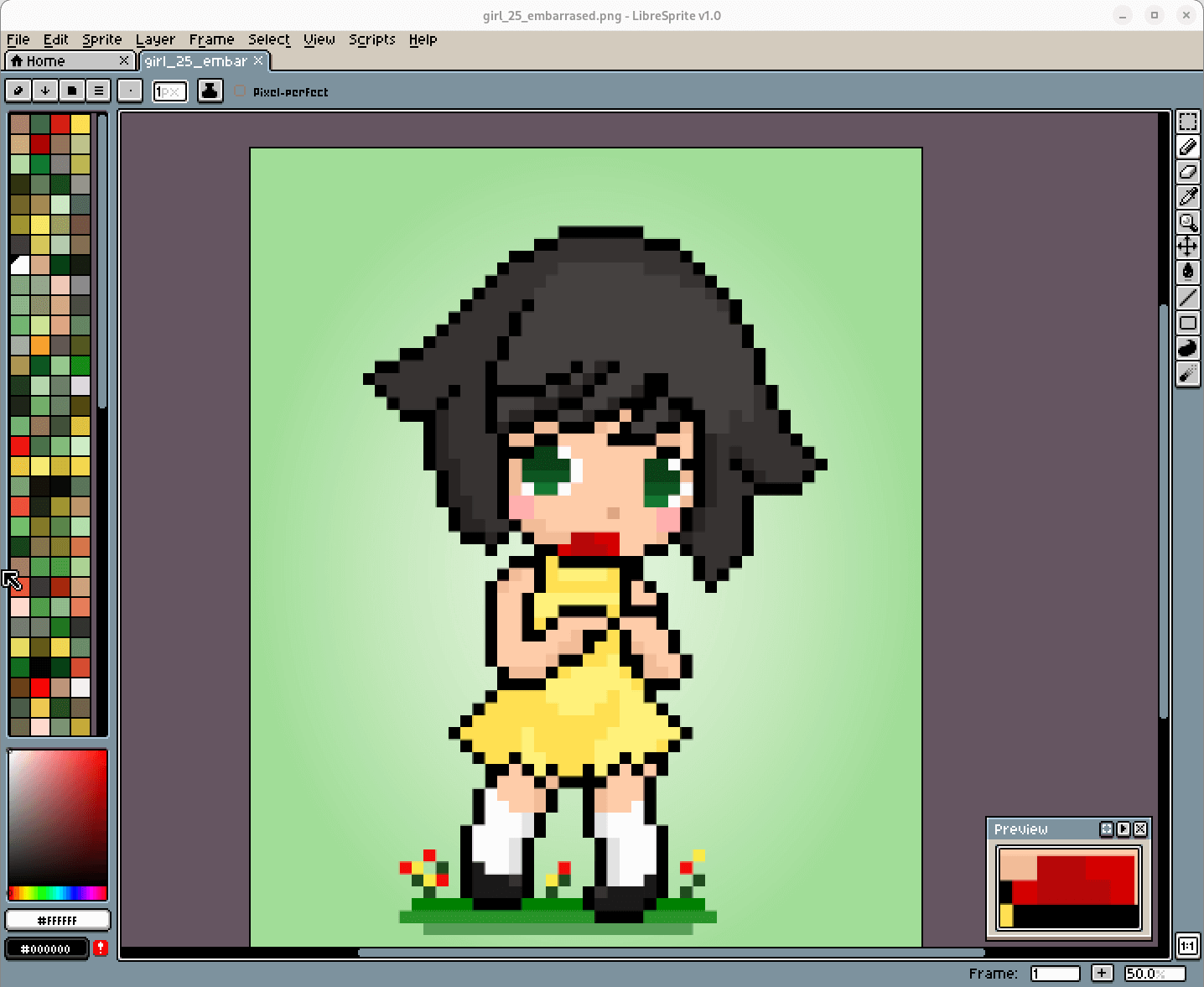Set zoom to 1:1 with the corner button
Screen dimensions: 1204x987
tap(1187, 946)
